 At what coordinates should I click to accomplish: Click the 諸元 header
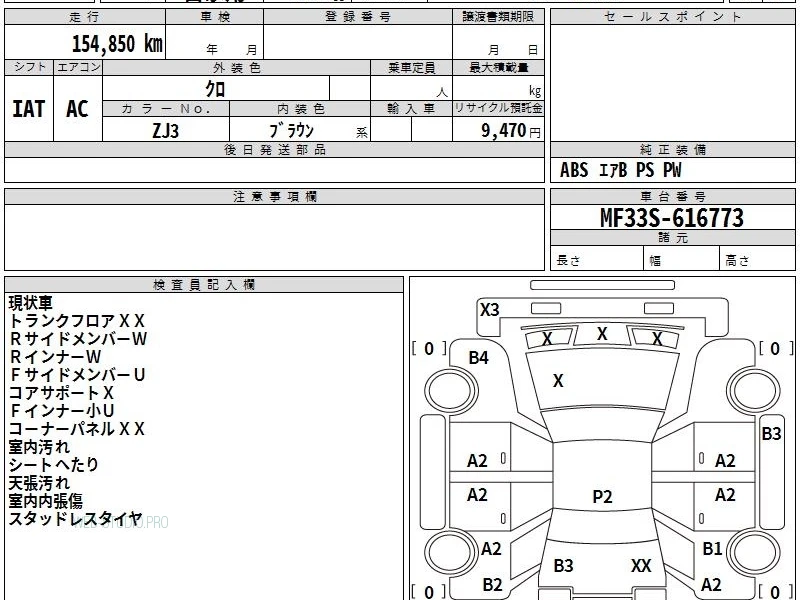pyautogui.click(x=672, y=238)
